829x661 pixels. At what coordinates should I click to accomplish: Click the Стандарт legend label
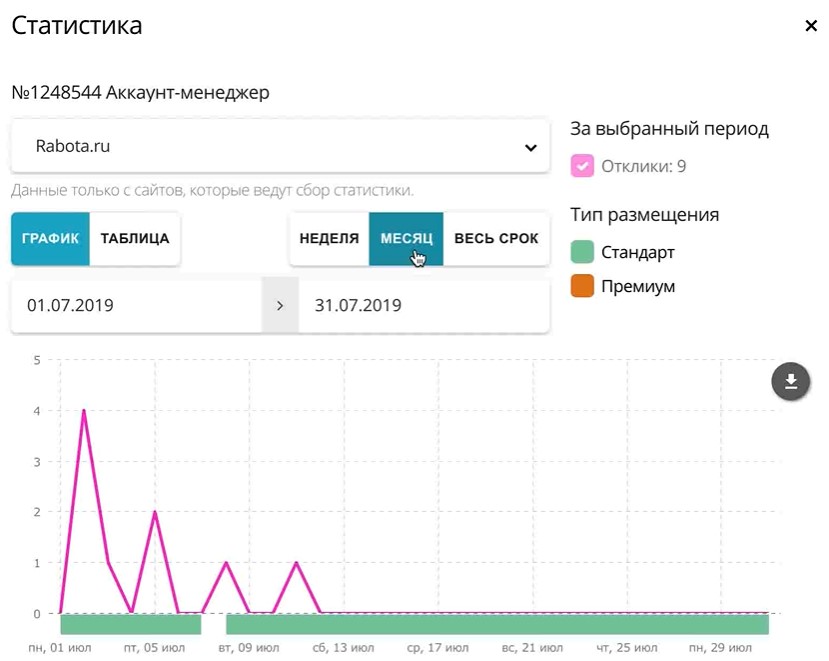tap(638, 252)
